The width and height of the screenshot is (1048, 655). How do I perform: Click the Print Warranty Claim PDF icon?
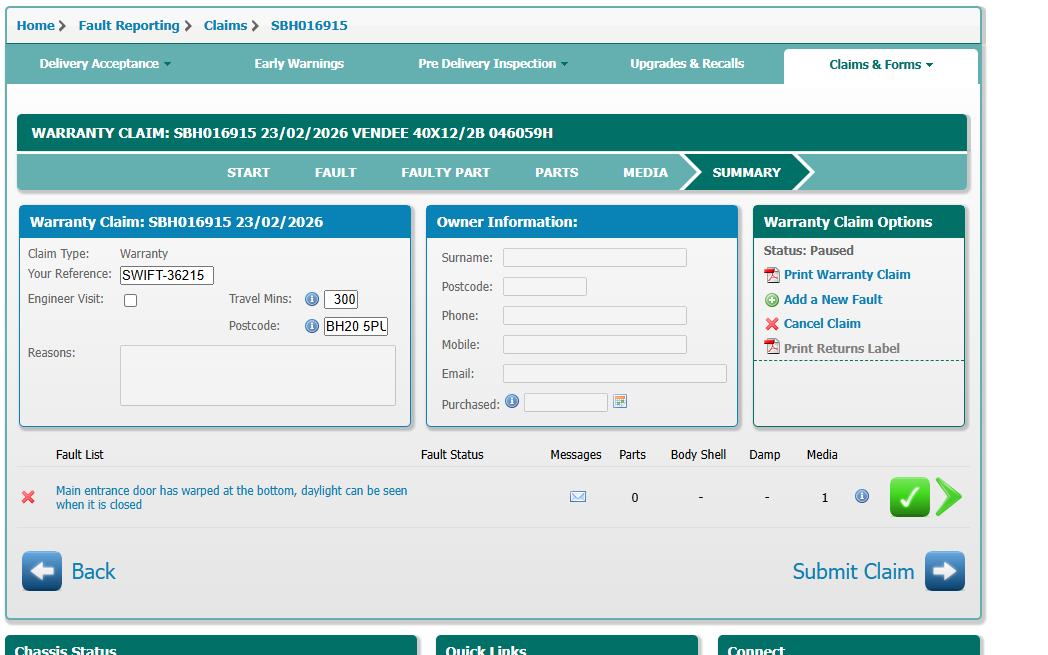tap(772, 275)
